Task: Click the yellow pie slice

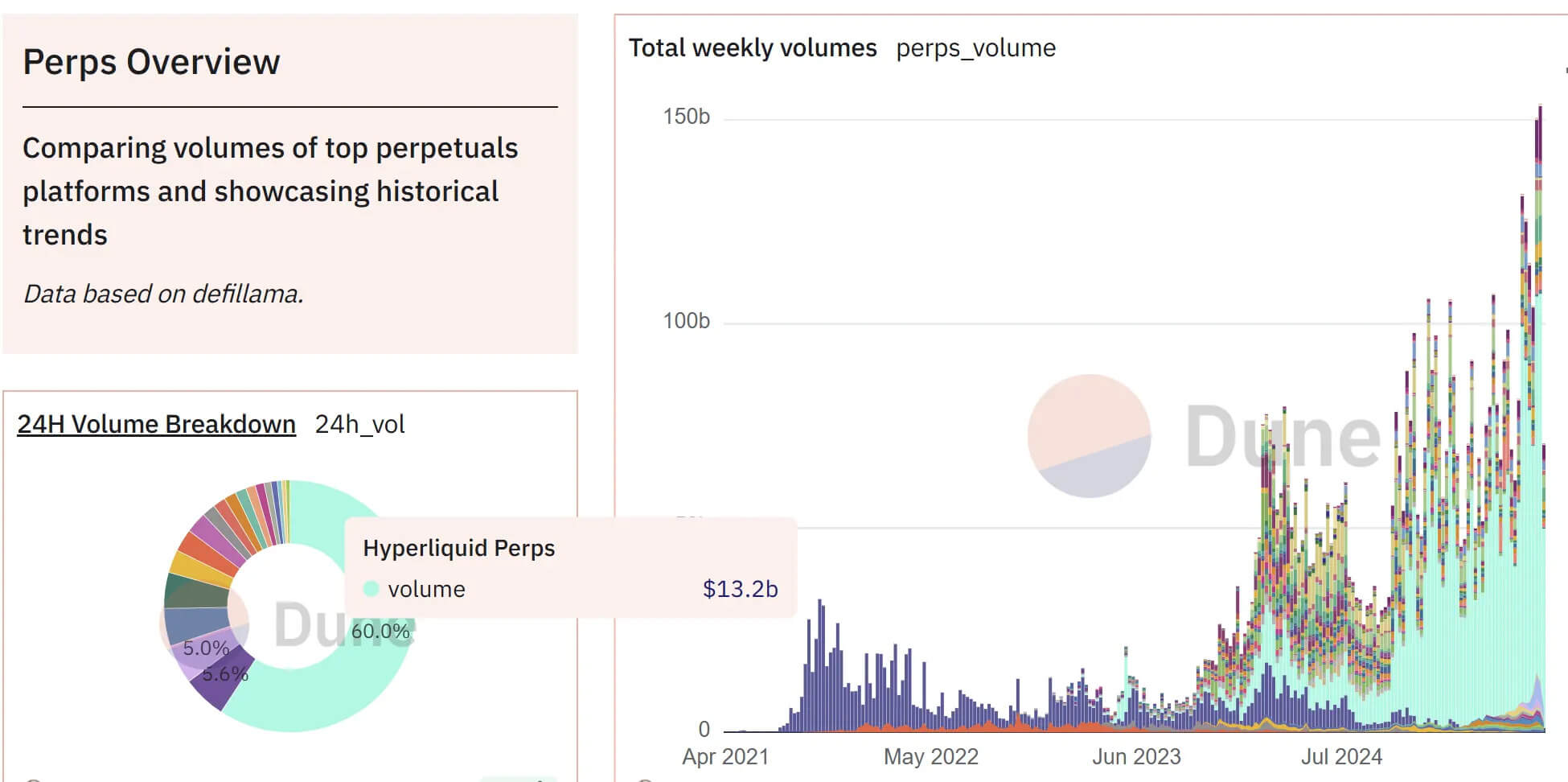Action: click(x=201, y=567)
